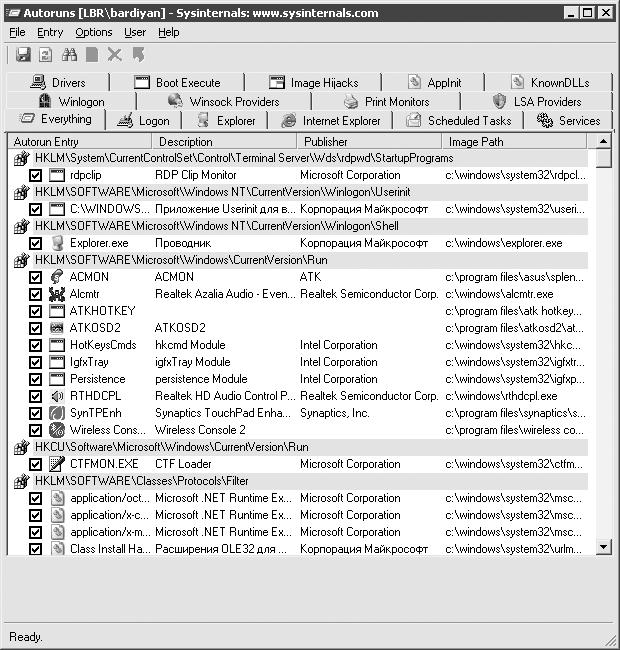
Task: Click the Properties toolbar icon
Action: (x=92, y=56)
